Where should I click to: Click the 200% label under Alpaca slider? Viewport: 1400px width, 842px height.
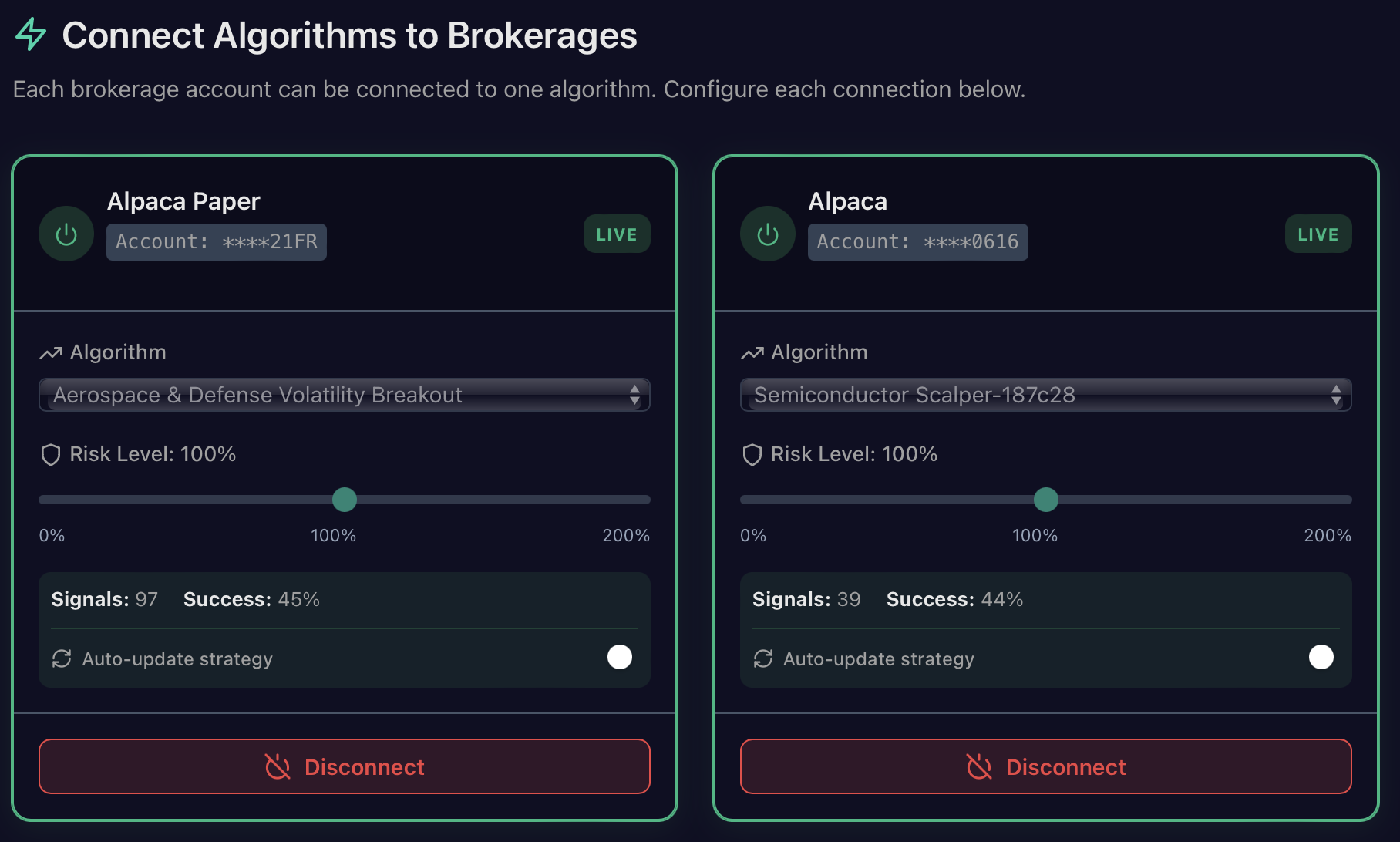pos(1328,535)
